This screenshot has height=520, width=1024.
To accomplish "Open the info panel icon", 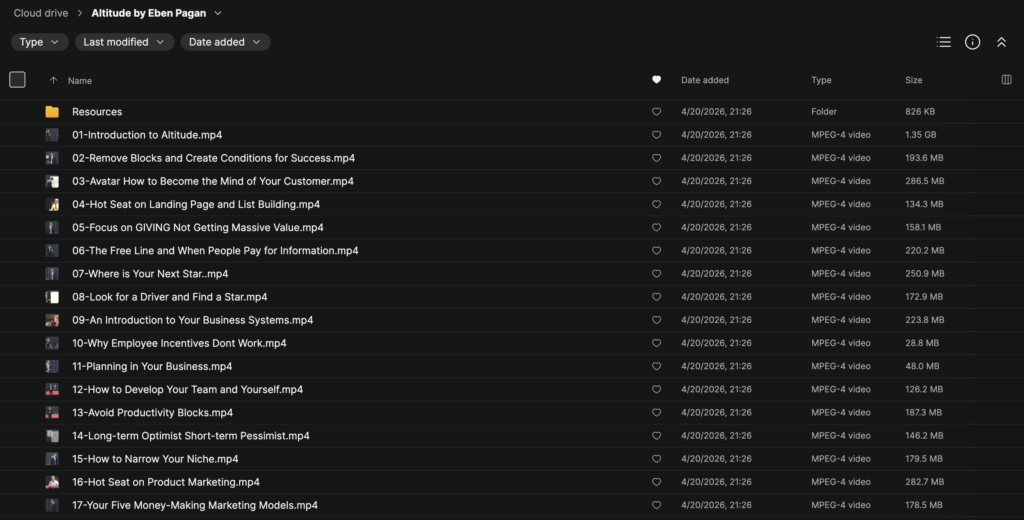I will pyautogui.click(x=972, y=42).
